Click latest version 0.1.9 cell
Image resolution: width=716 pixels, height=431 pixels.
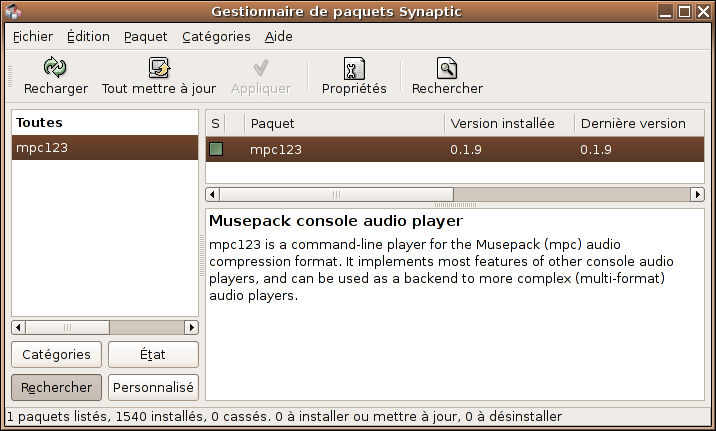[595, 149]
